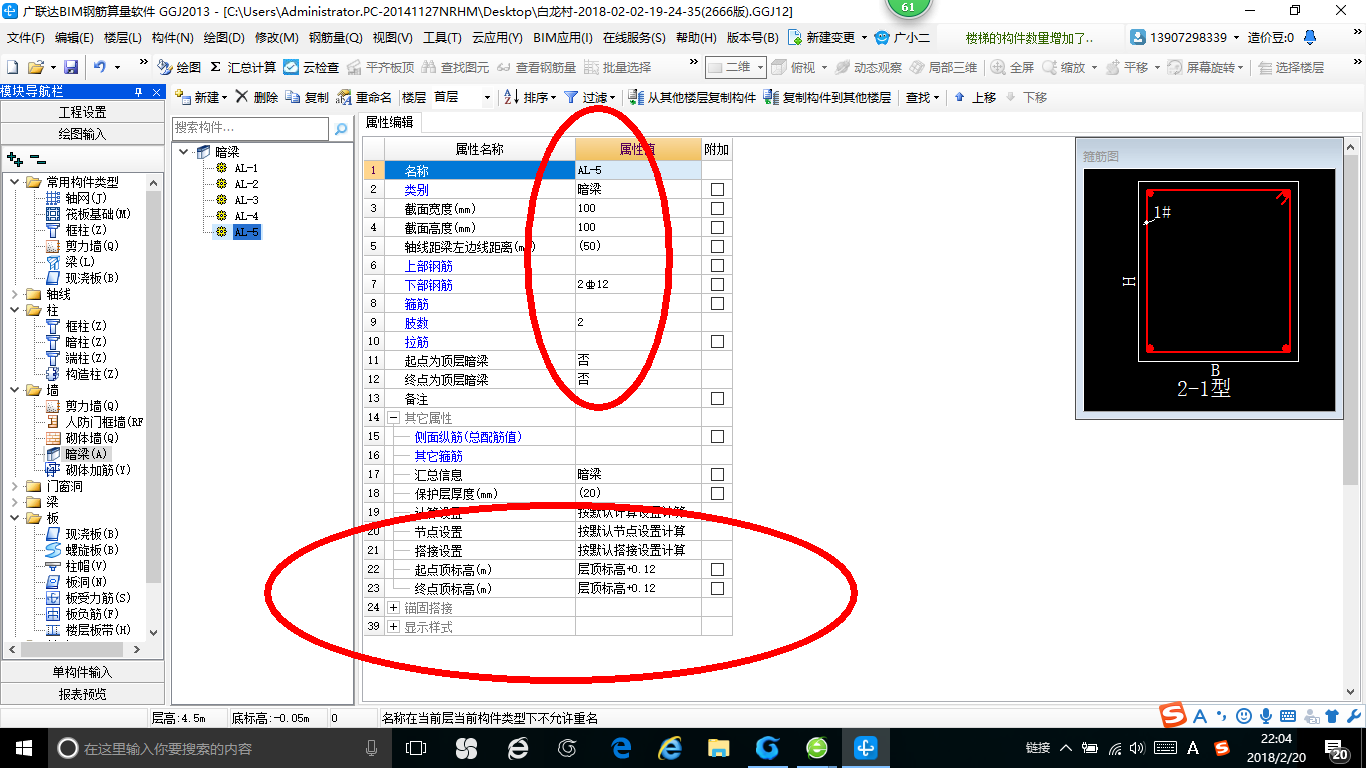Expand the 轴线 group

14,294
